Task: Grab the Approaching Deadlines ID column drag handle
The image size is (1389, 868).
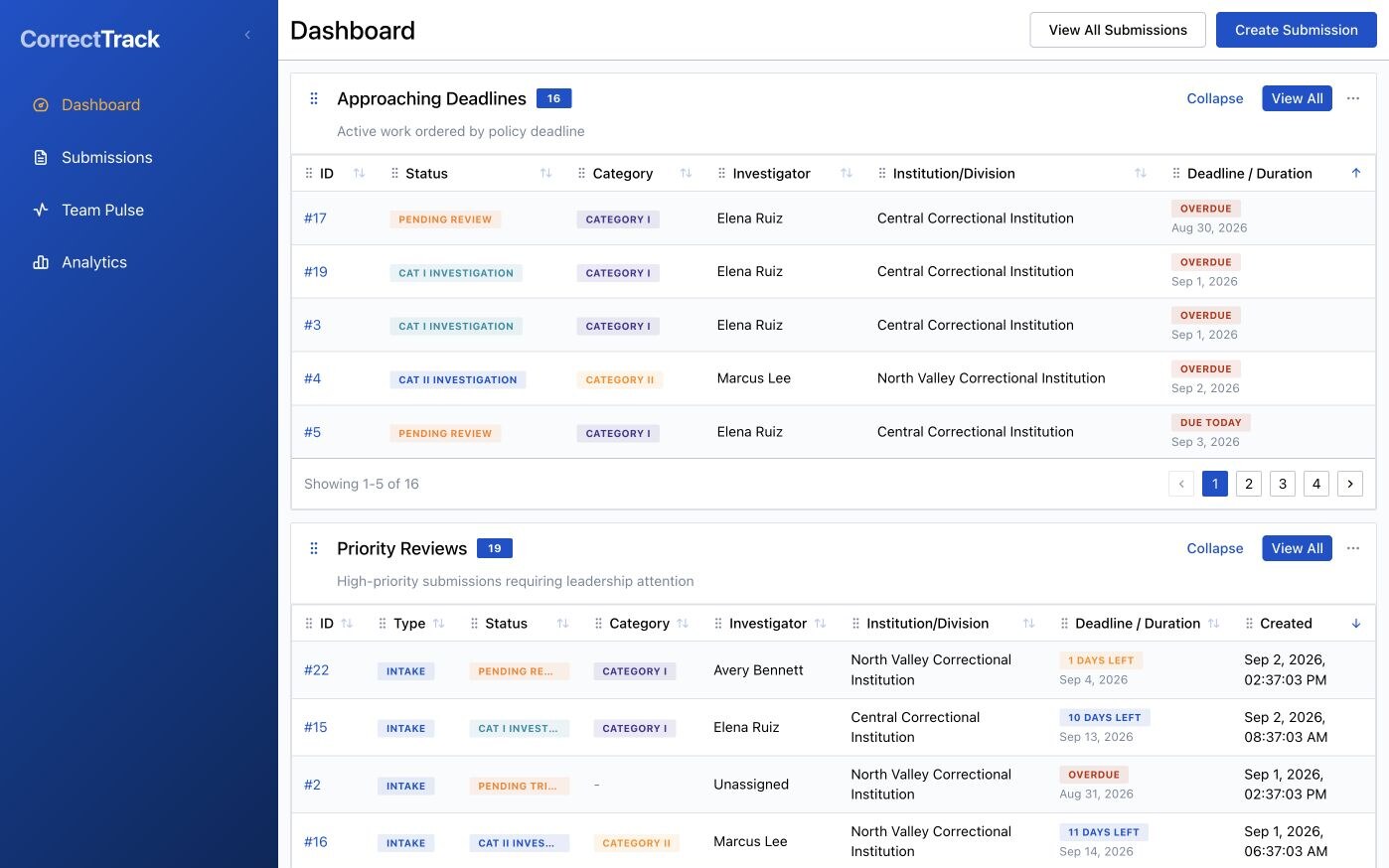Action: click(x=308, y=173)
